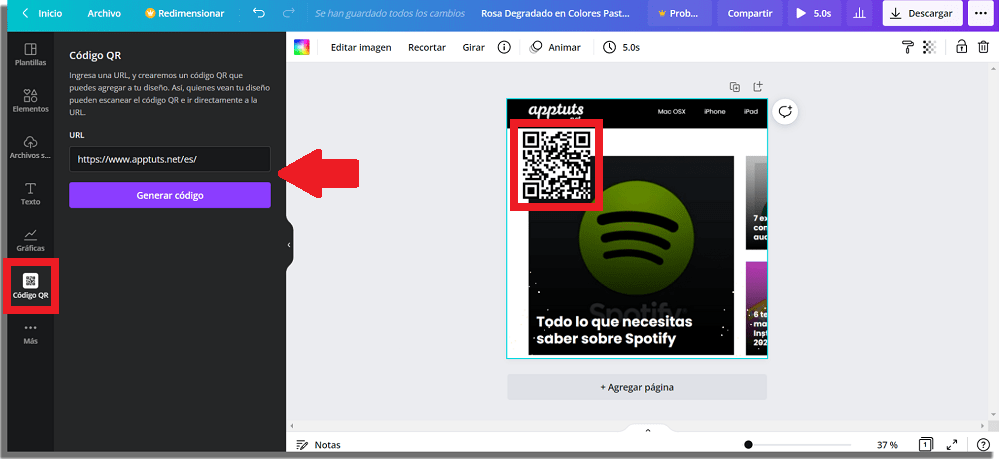Click the URL input field

170,159
